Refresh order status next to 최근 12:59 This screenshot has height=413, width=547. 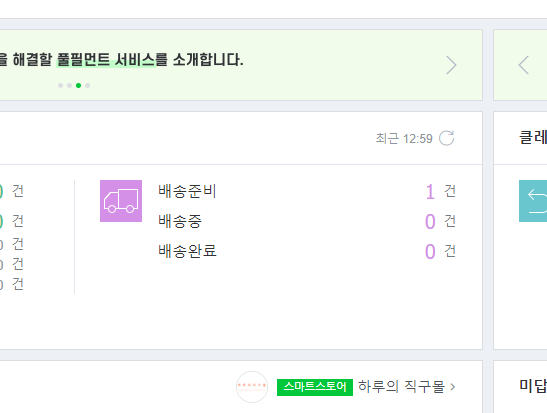[x=447, y=138]
